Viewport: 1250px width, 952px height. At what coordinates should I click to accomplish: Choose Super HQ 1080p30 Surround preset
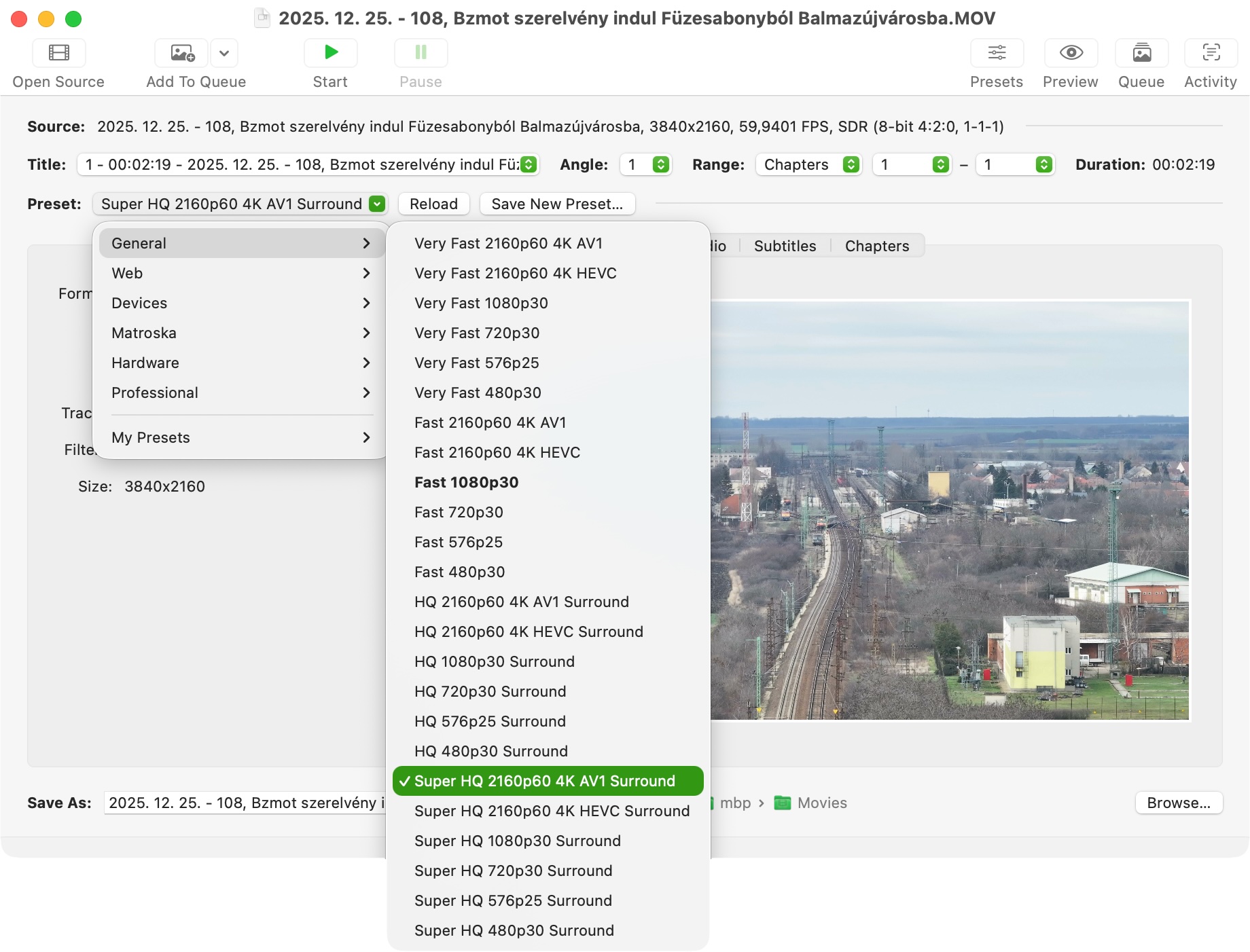(x=517, y=841)
